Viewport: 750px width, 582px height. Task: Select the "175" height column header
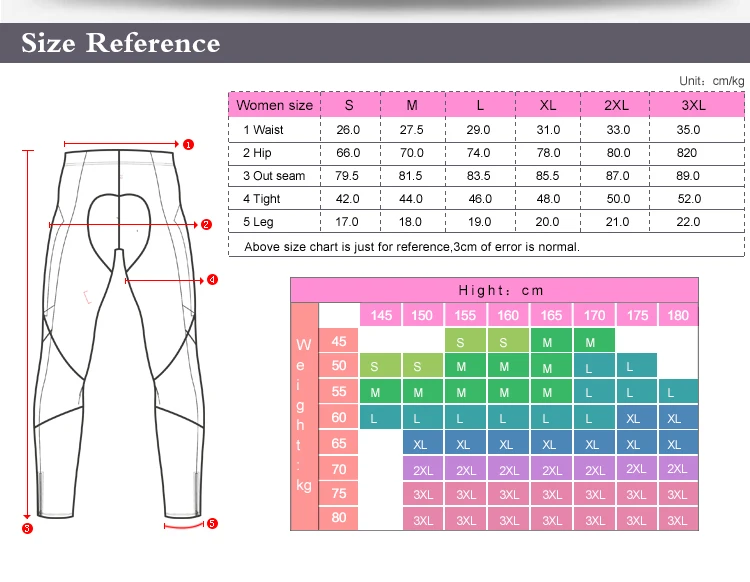(x=637, y=315)
